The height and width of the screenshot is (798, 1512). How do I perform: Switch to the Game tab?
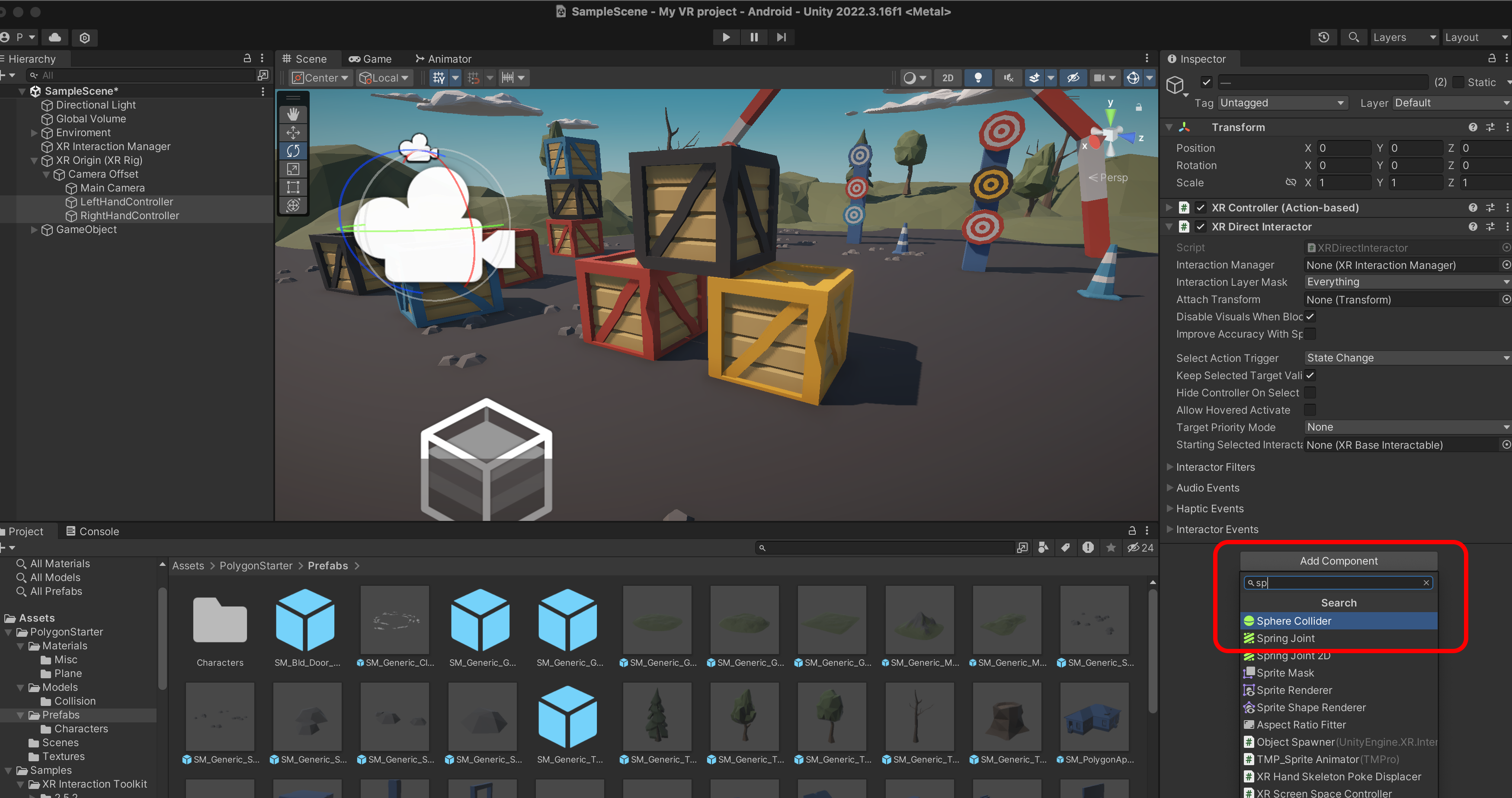click(x=370, y=59)
